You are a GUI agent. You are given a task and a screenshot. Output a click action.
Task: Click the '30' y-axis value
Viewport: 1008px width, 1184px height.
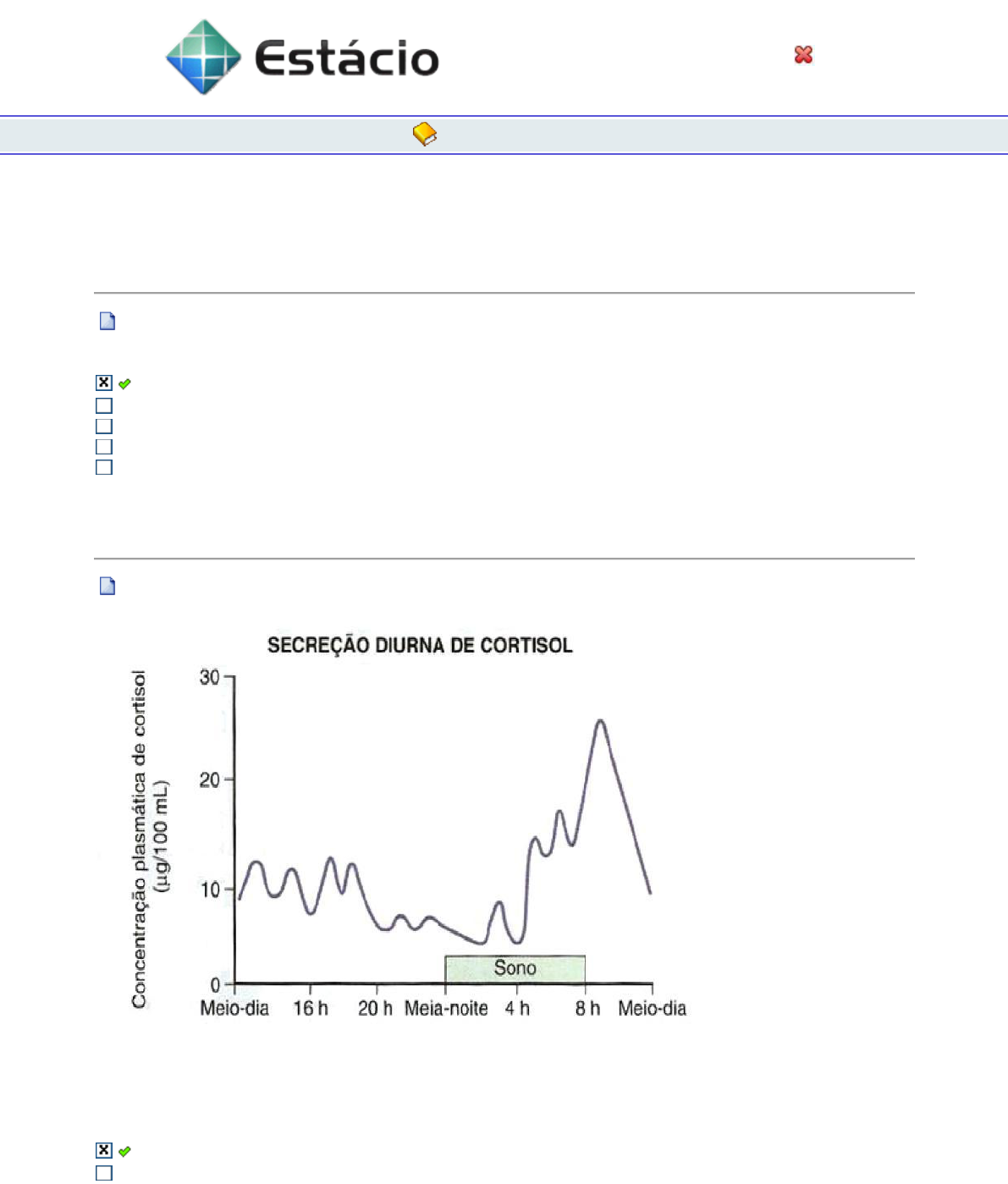point(209,677)
